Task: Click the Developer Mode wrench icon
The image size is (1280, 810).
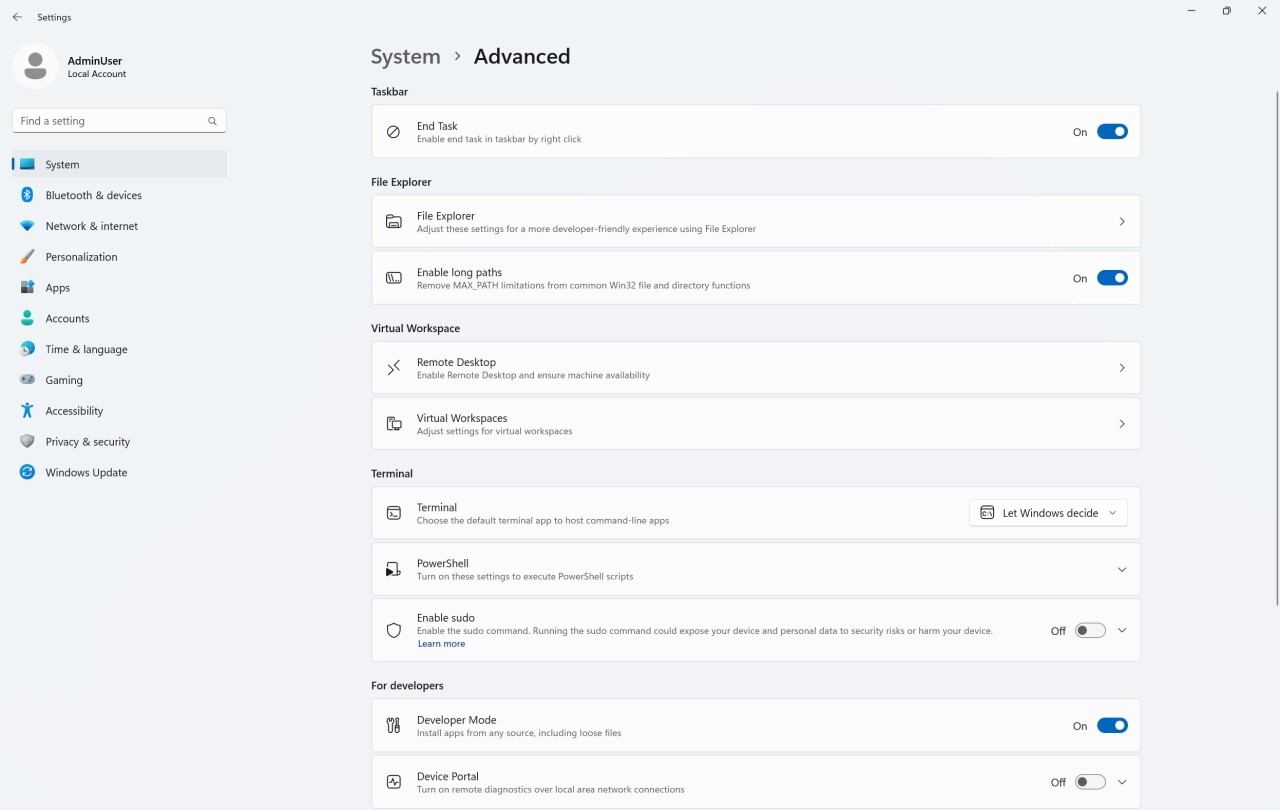Action: coord(393,725)
